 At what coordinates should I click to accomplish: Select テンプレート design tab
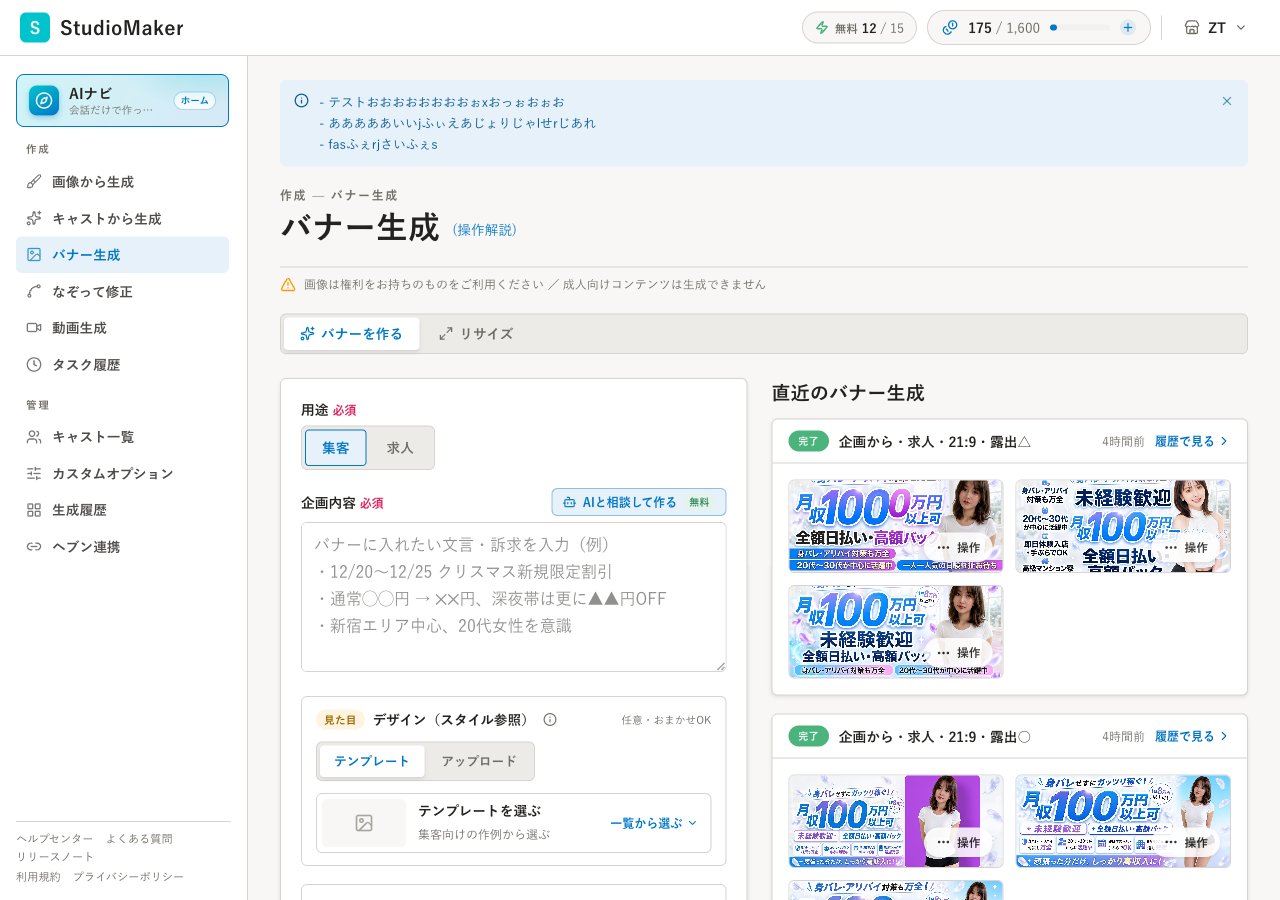pyautogui.click(x=372, y=761)
